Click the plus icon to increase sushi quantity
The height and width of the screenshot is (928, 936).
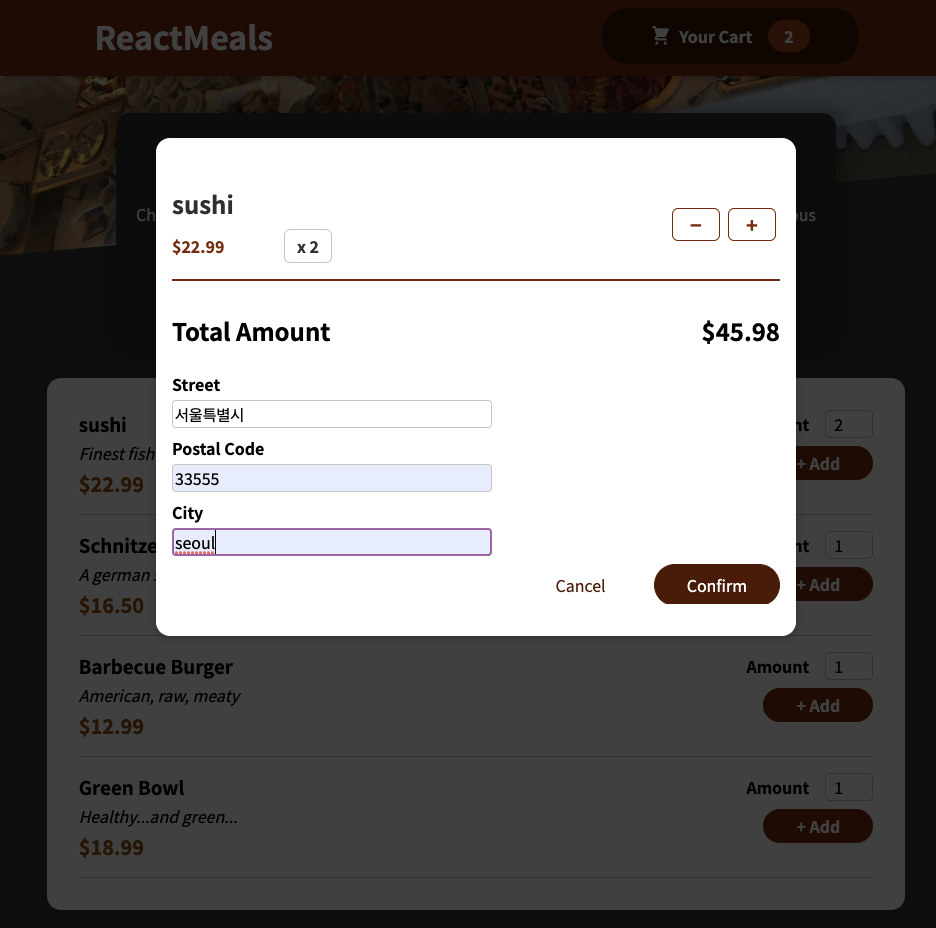751,224
